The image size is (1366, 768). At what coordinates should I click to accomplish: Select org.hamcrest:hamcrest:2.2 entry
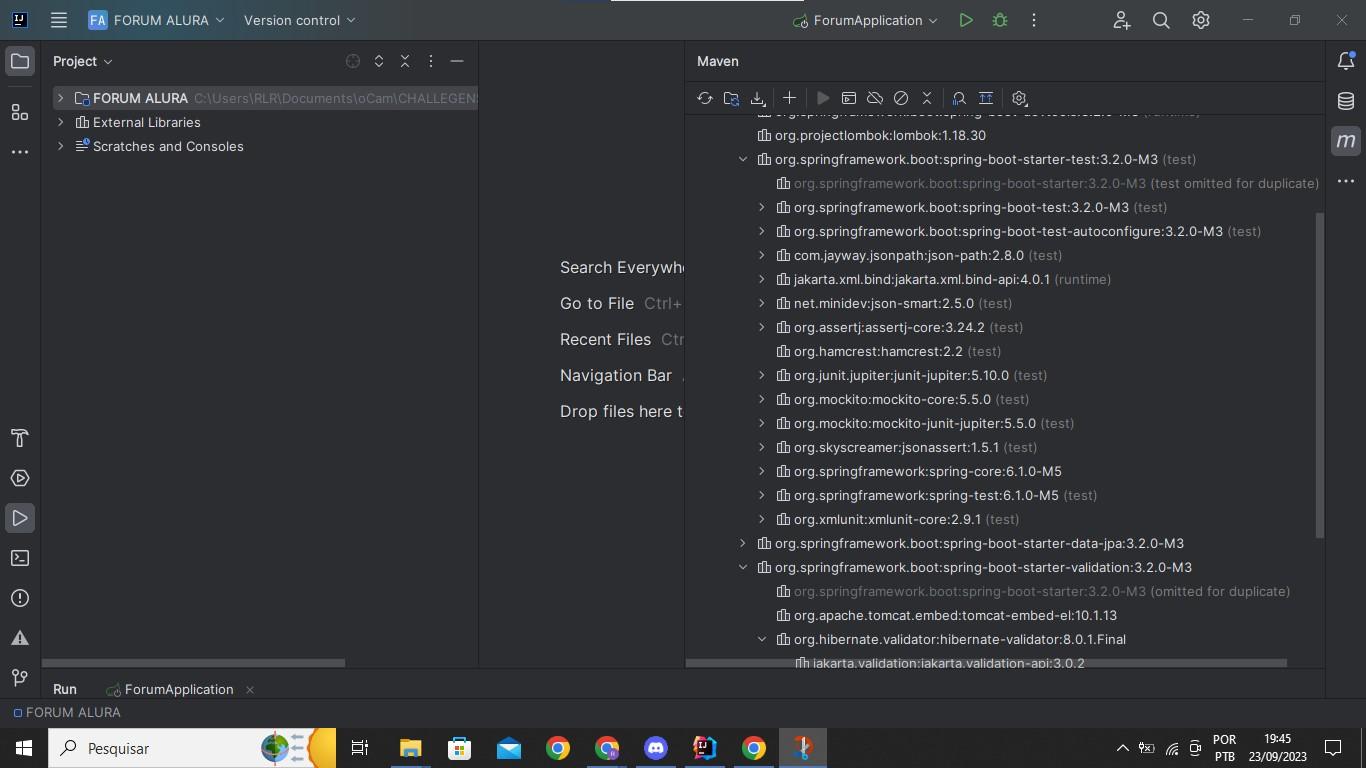coord(889,351)
